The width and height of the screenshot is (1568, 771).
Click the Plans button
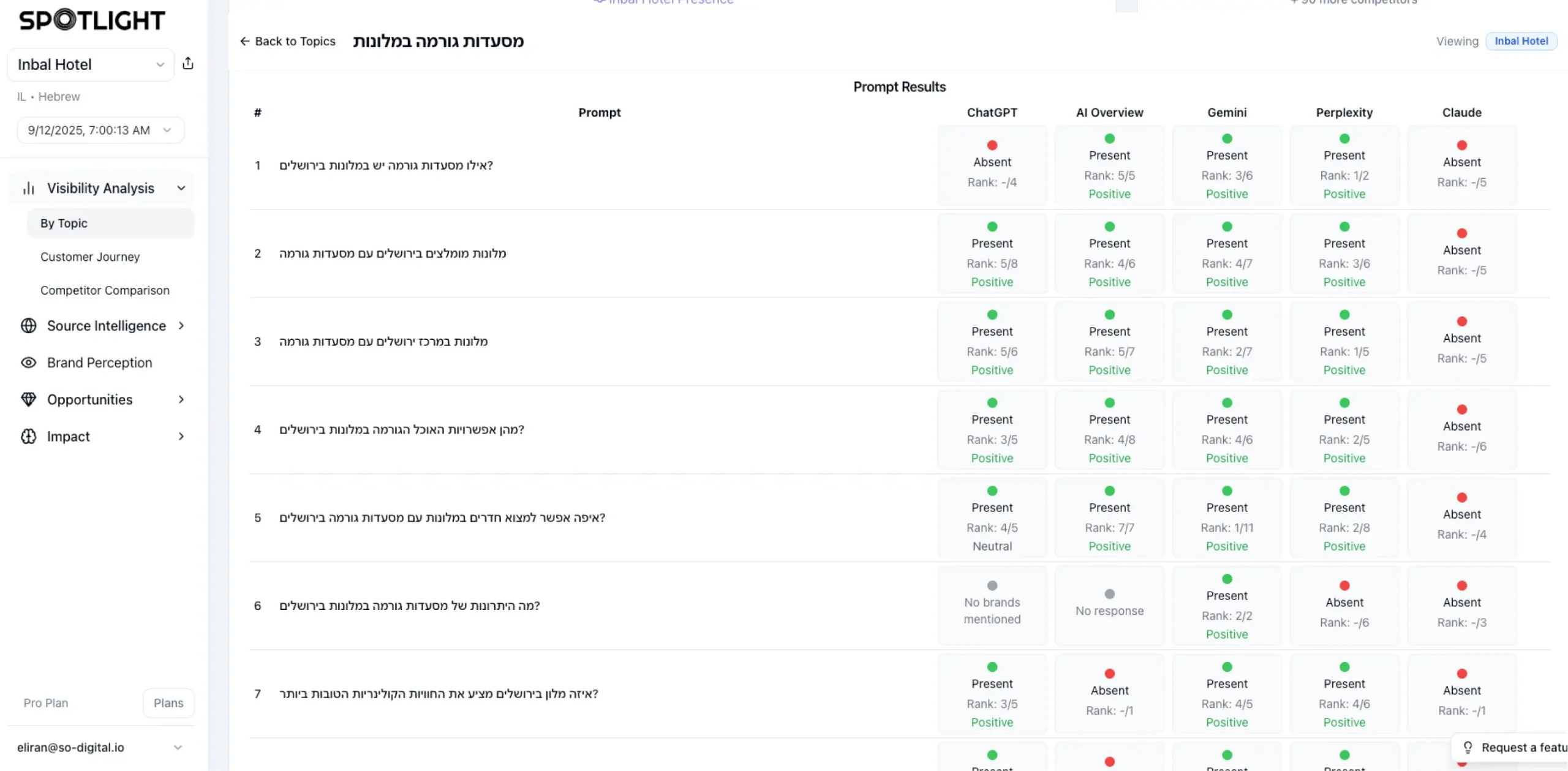(168, 703)
